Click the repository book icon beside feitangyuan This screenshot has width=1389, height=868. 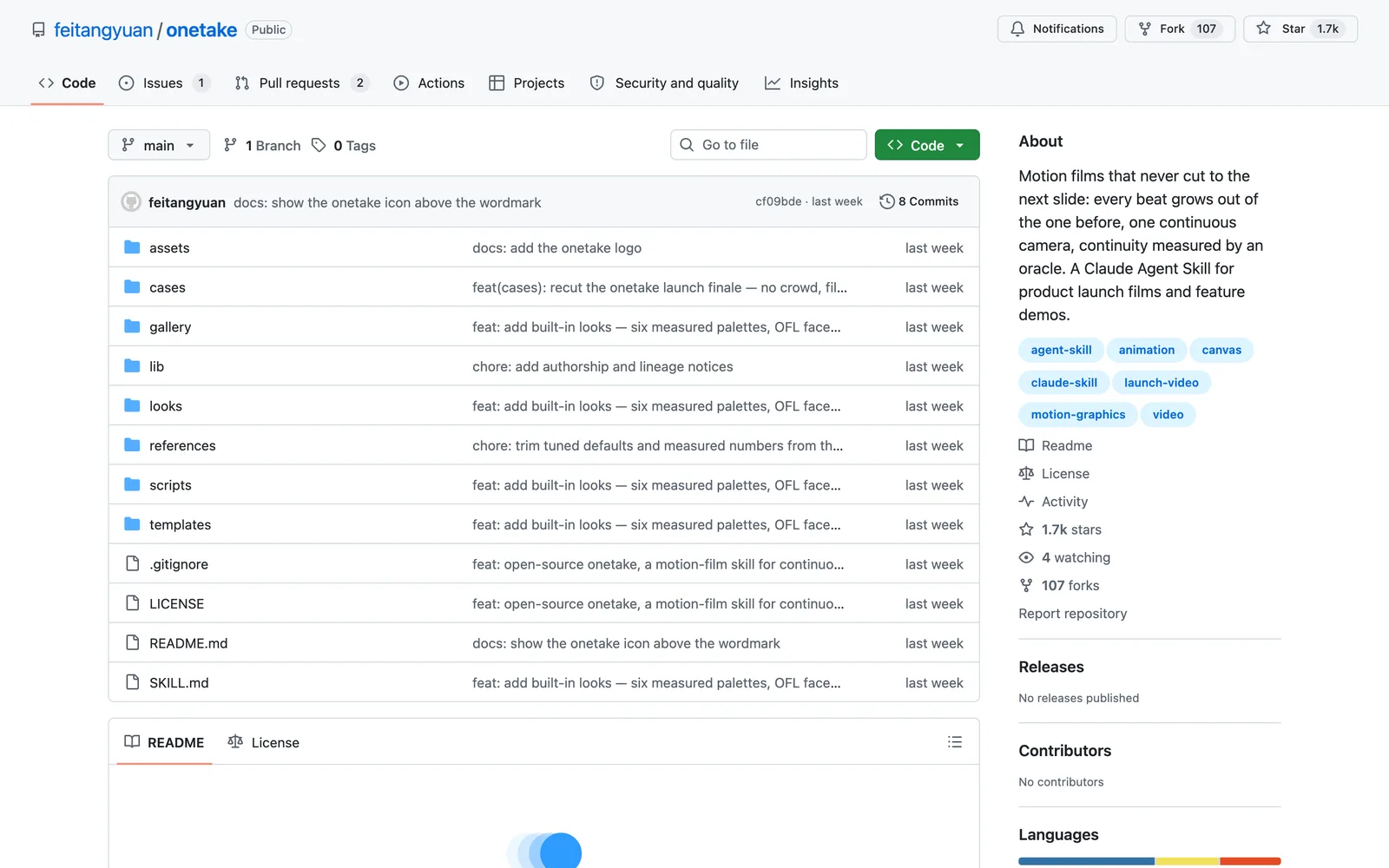(x=38, y=30)
